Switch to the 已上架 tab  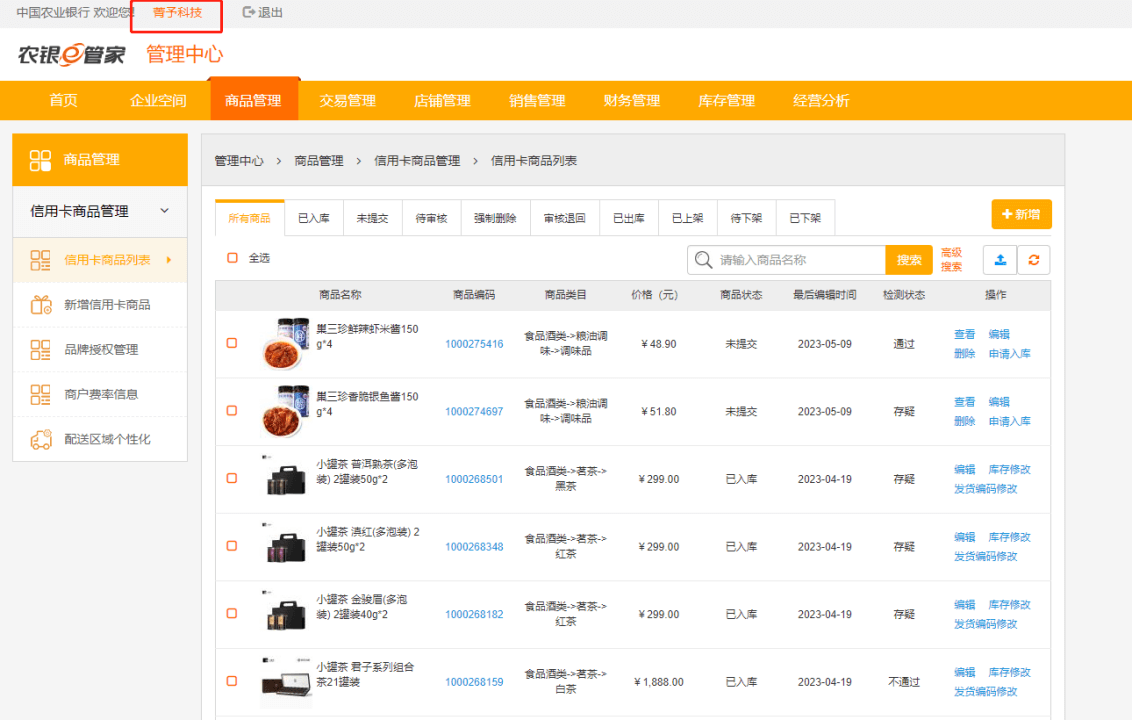688,218
